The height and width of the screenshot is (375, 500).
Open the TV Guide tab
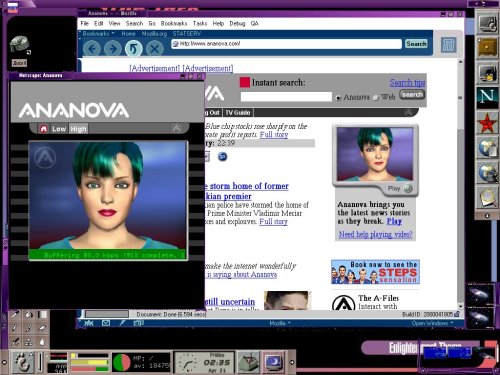[x=238, y=113]
